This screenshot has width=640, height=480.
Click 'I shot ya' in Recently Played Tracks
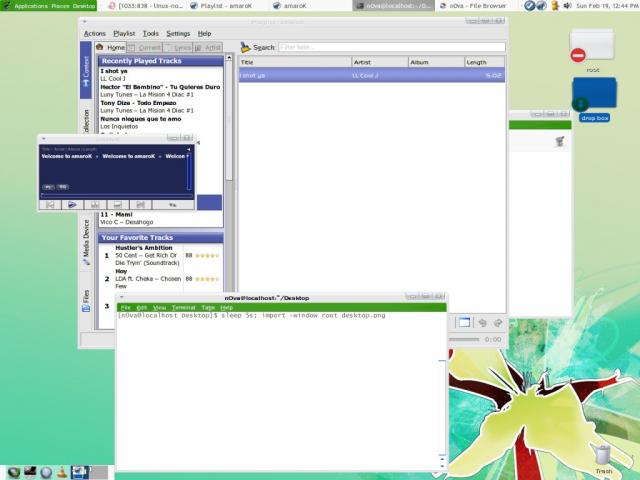(x=114, y=71)
